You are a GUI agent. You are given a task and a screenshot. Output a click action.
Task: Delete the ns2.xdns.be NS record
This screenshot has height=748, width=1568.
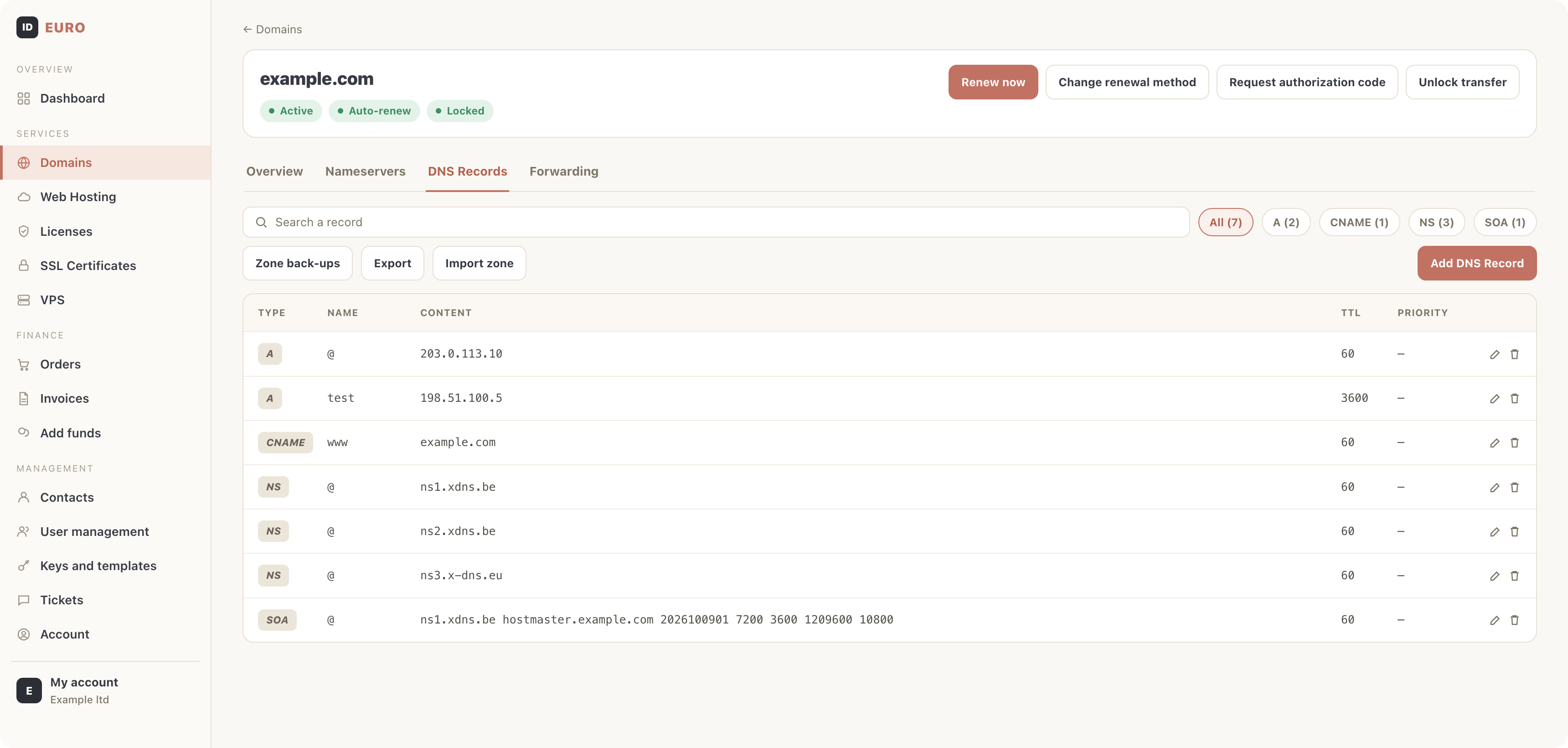click(x=1514, y=532)
